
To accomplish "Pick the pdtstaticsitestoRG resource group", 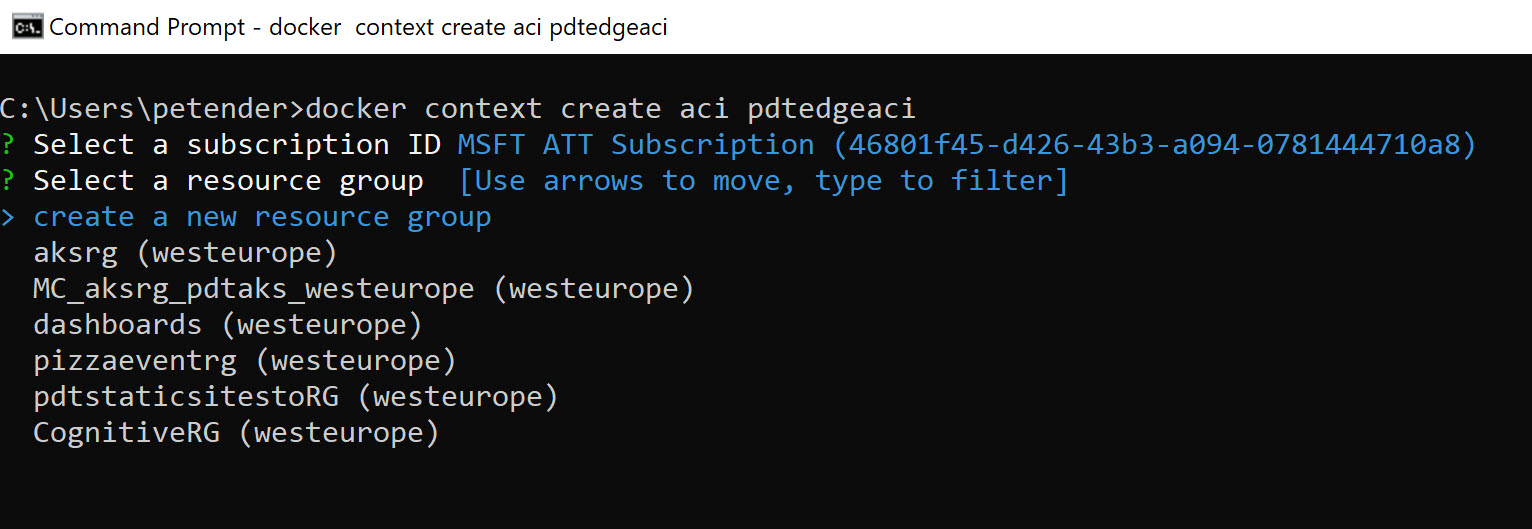I will [295, 397].
